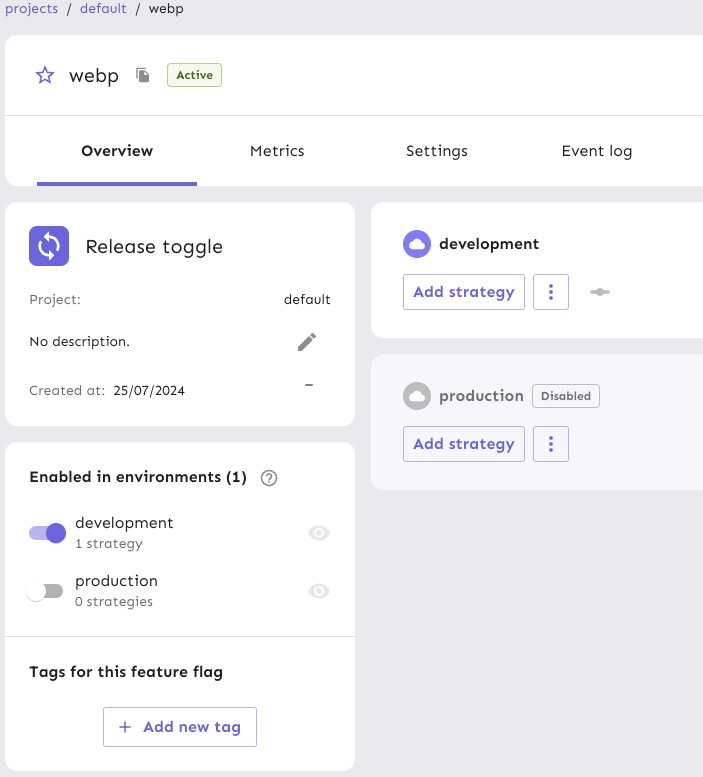Open the development strategy options menu
This screenshot has height=777, width=703.
(551, 292)
